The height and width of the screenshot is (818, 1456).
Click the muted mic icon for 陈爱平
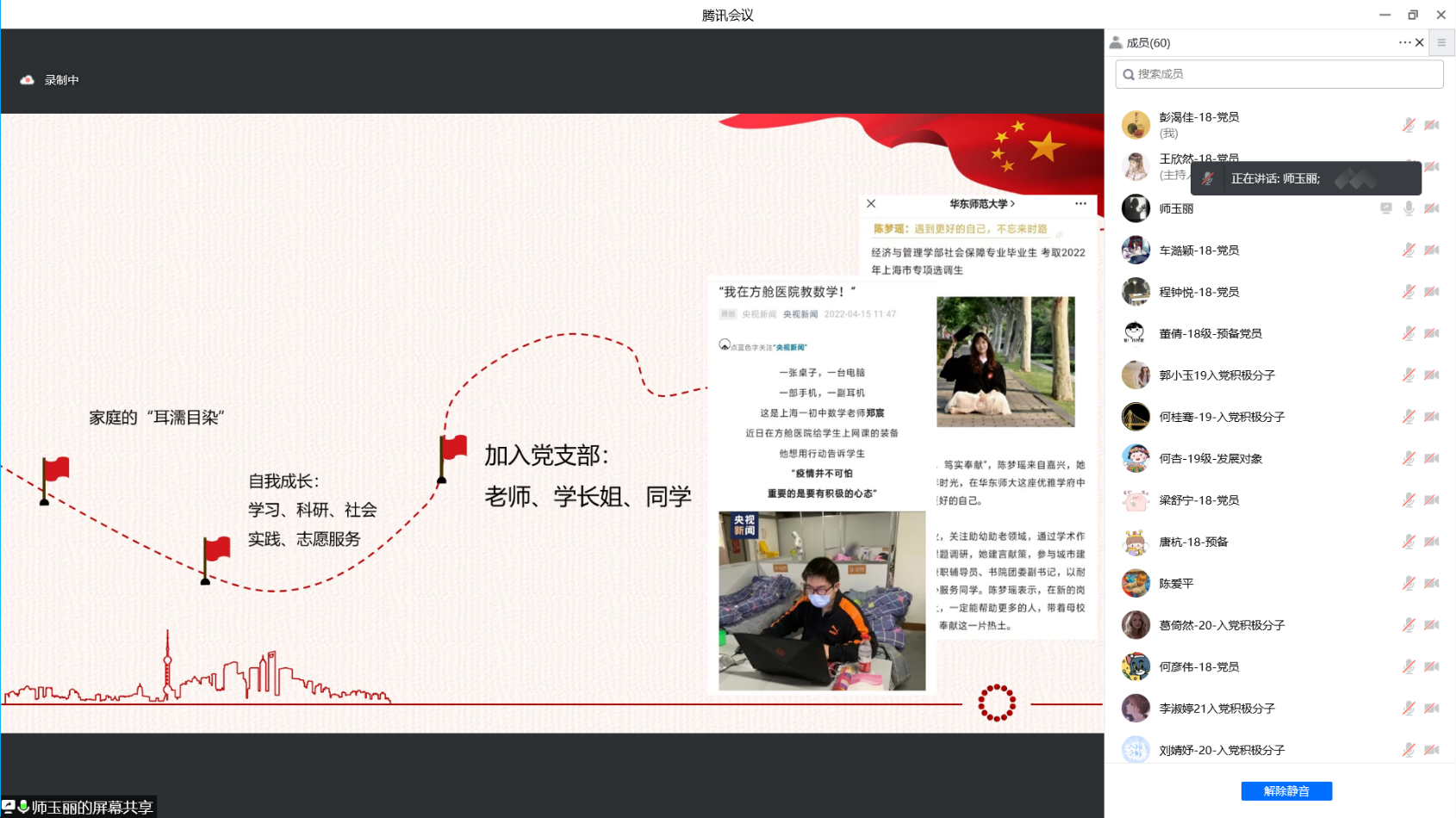click(x=1409, y=583)
